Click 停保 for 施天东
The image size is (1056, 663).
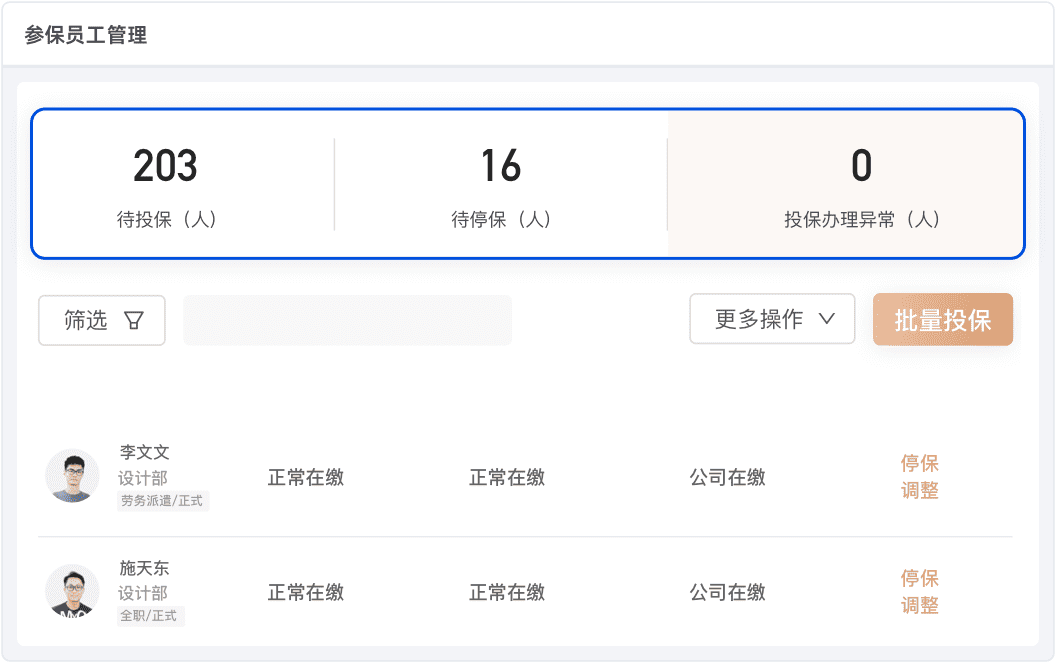click(x=920, y=579)
